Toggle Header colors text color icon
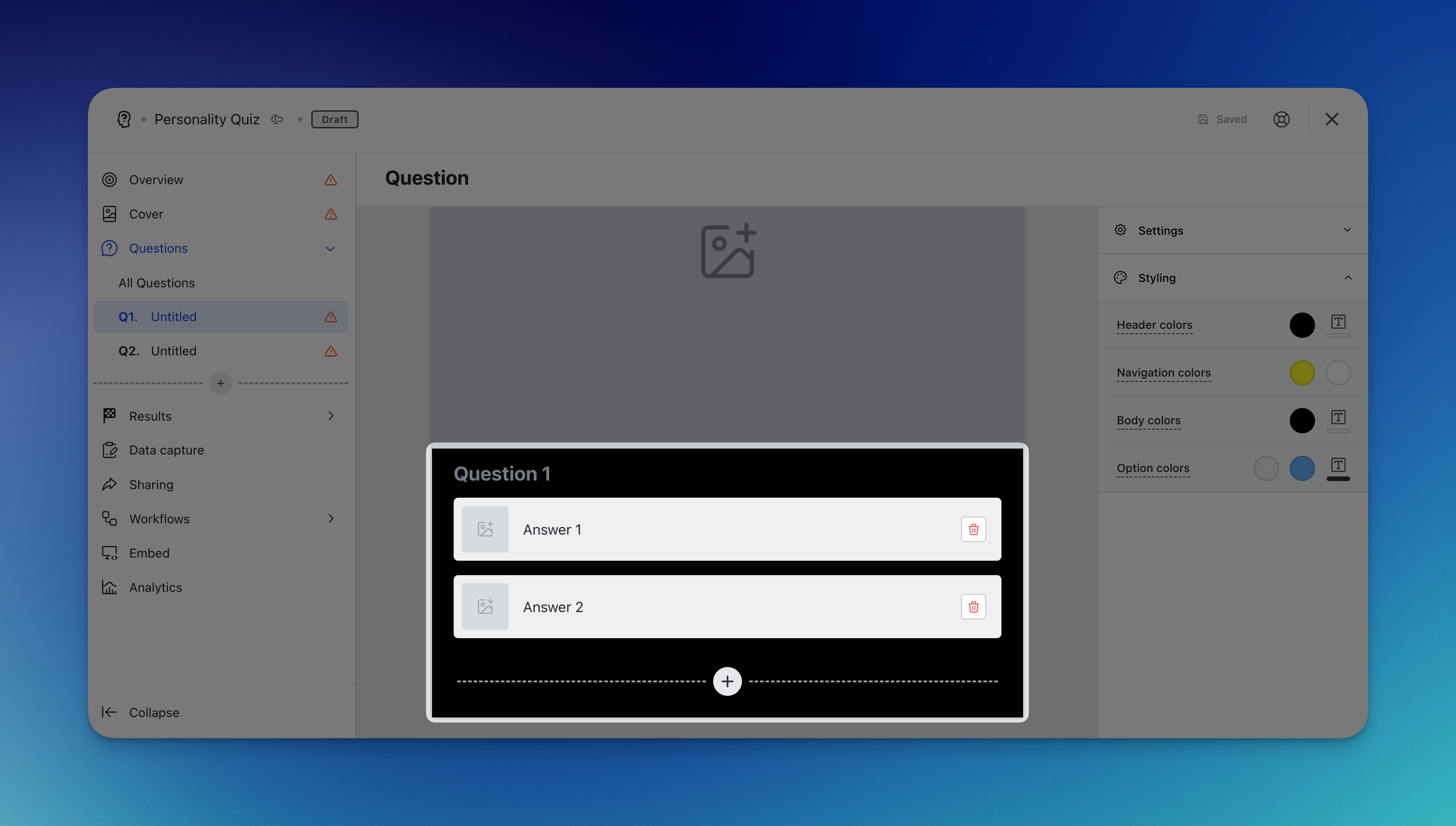Screen dimensions: 1456x826 pos(1338,323)
